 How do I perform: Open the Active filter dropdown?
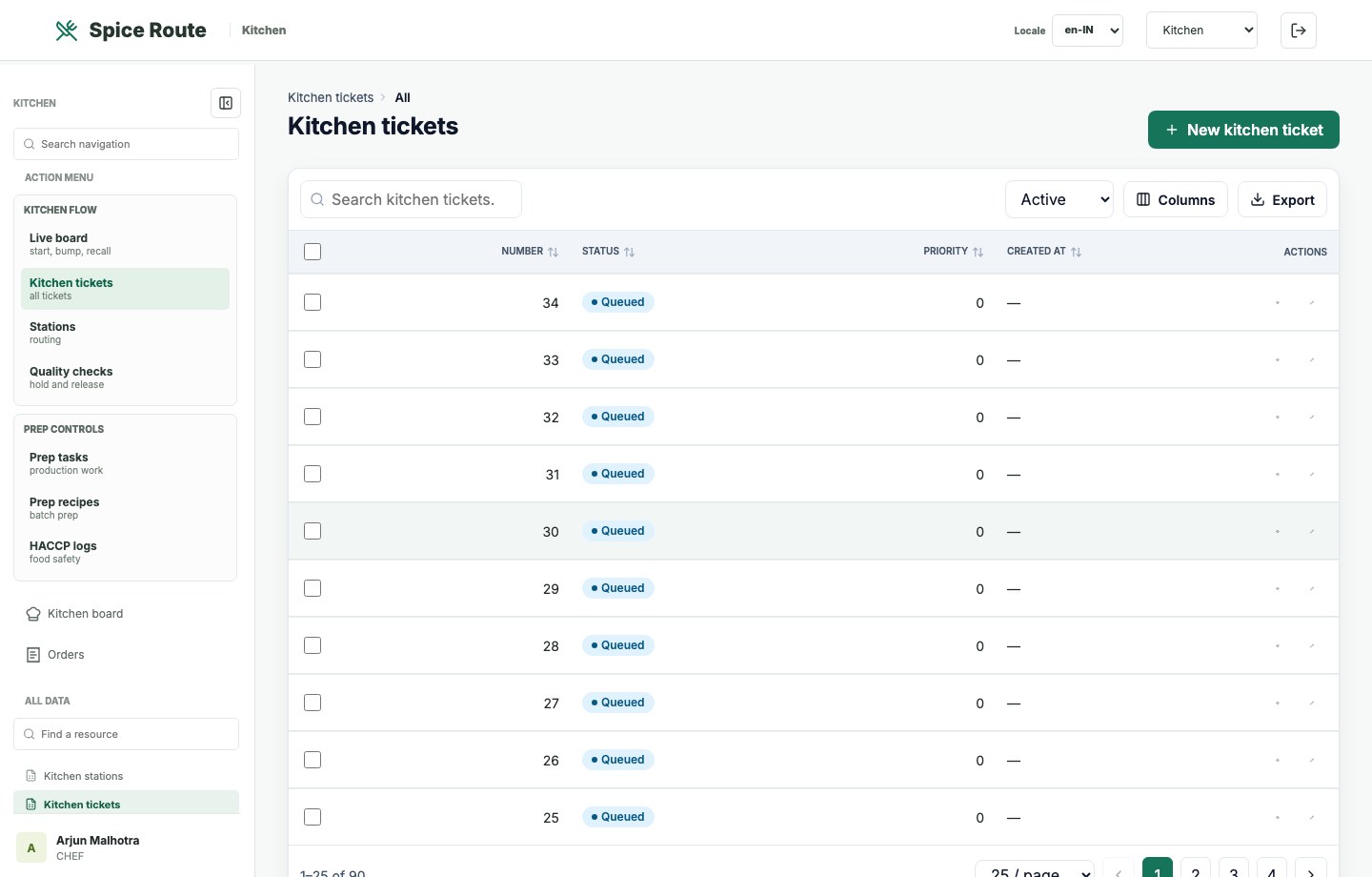point(1059,199)
